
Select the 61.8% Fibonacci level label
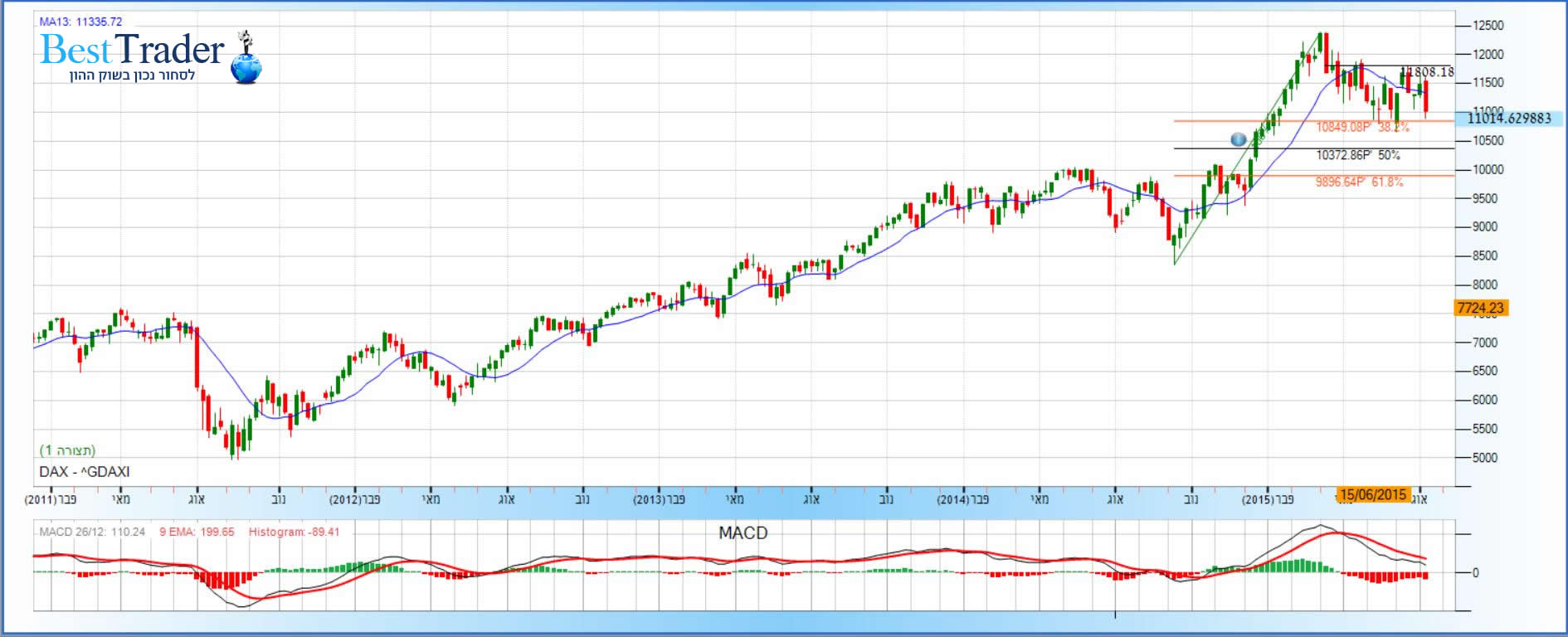coord(1359,182)
